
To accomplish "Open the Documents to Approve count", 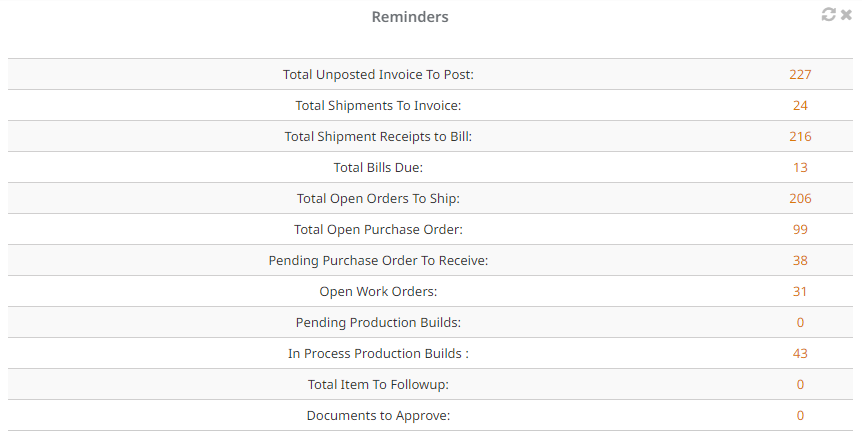I will pos(800,416).
